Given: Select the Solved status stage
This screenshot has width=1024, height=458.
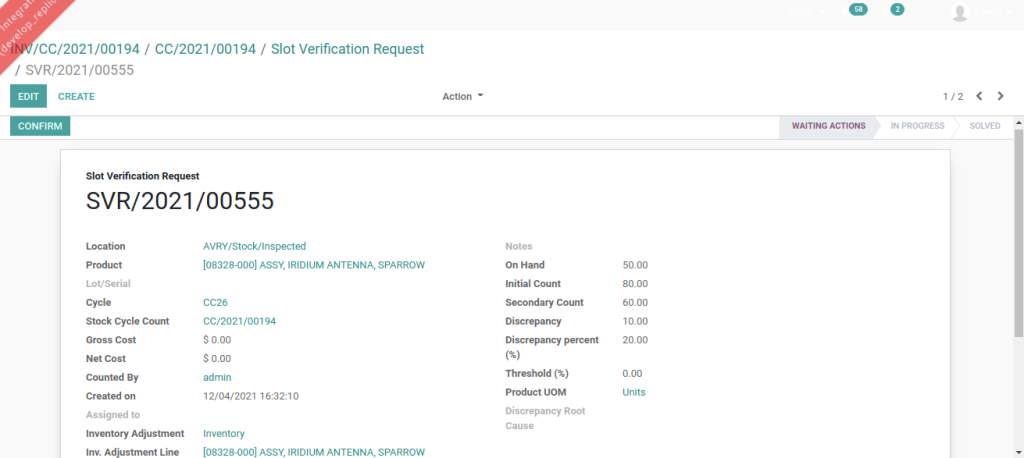Looking at the screenshot, I should tap(984, 127).
